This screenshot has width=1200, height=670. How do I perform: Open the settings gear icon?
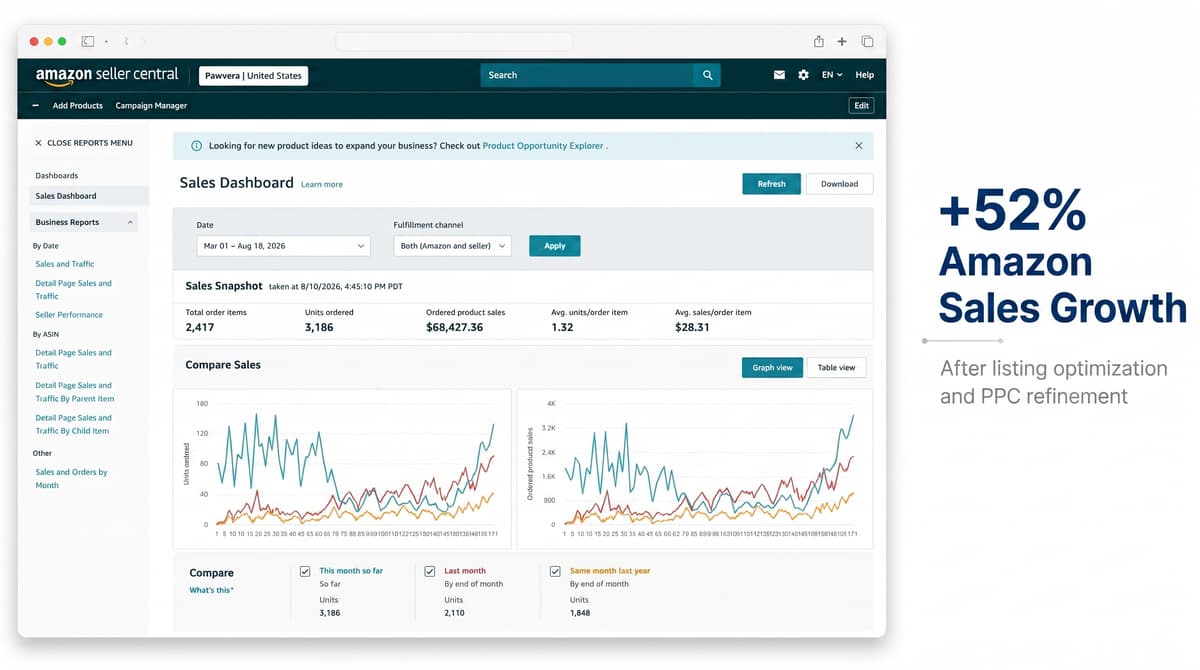(803, 75)
